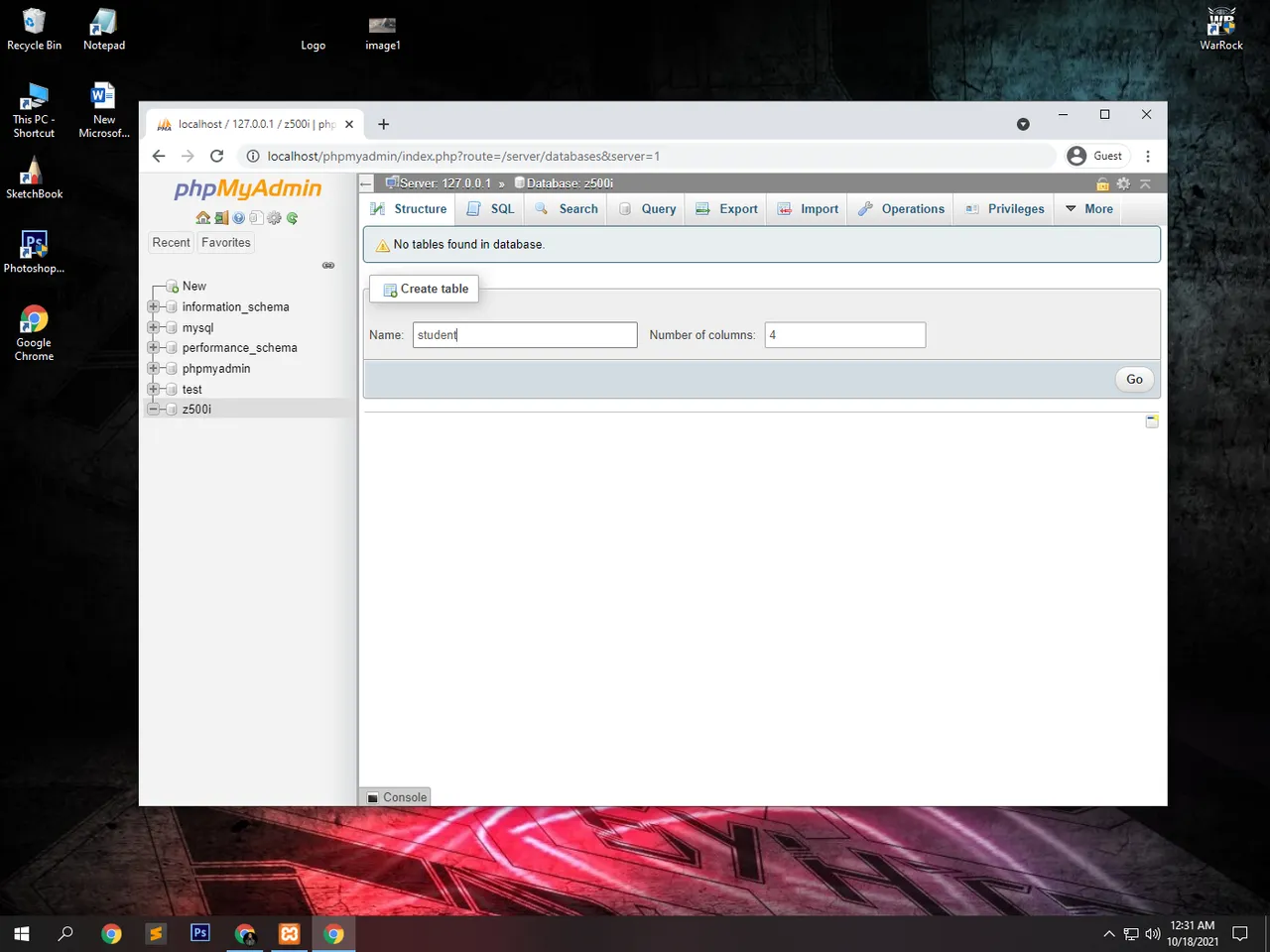The image size is (1270, 952).
Task: Open navigation panel settings gear icon
Action: (274, 218)
